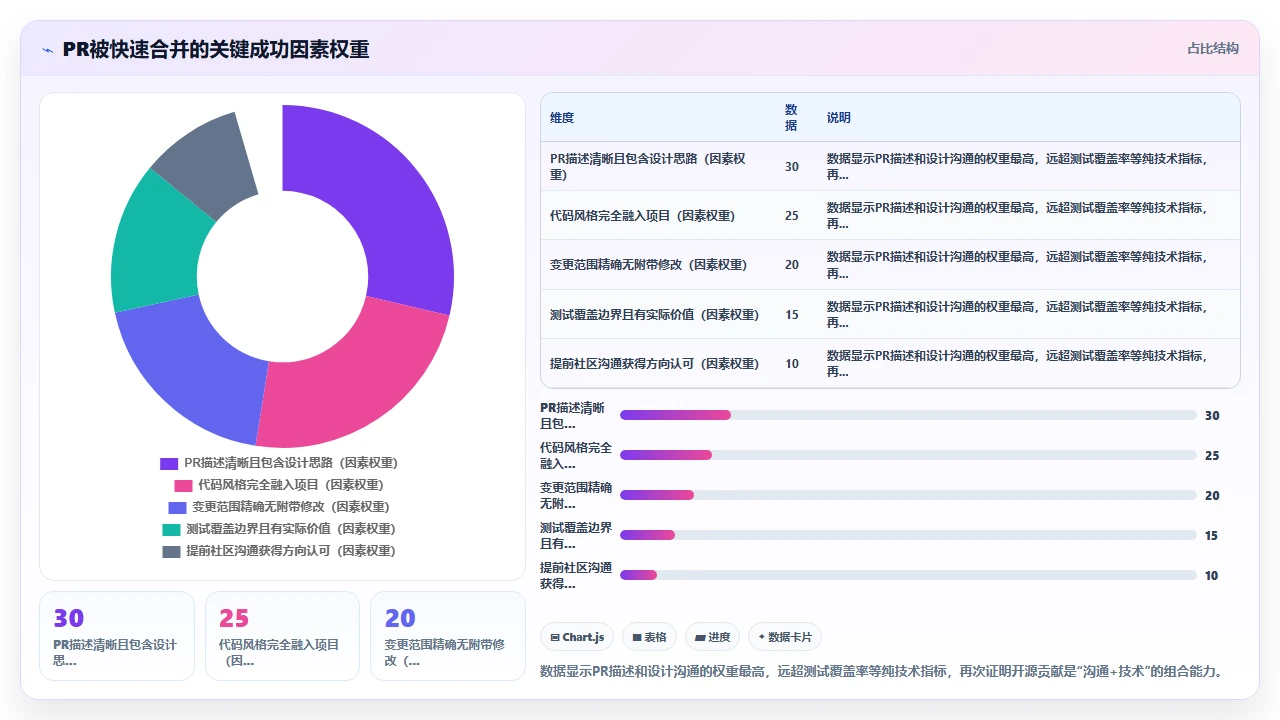Click the data card showing 20
The height and width of the screenshot is (720, 1280).
pos(448,636)
